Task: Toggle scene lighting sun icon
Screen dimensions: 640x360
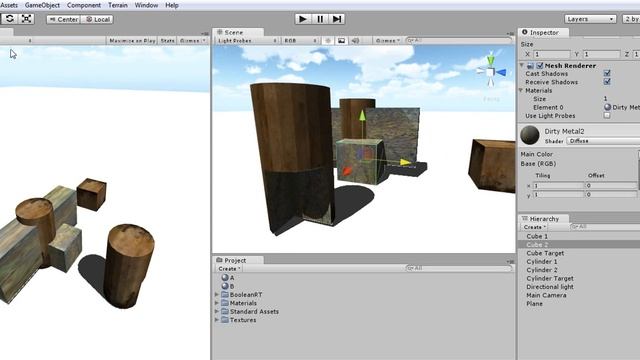Action: pos(328,40)
